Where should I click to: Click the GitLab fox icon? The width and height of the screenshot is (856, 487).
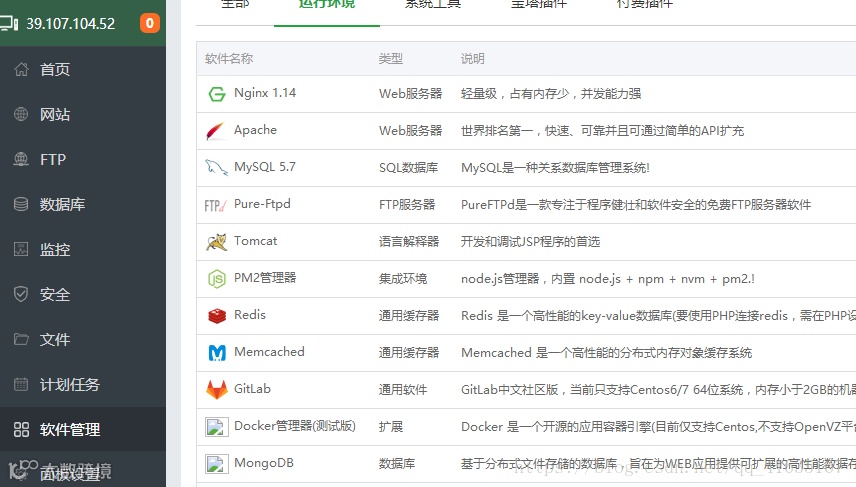[x=217, y=389]
